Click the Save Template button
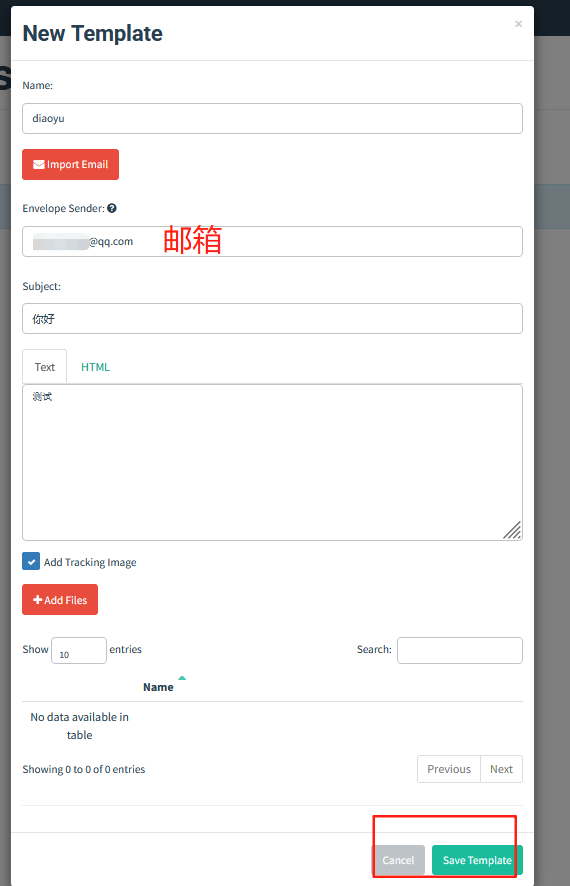 click(477, 860)
